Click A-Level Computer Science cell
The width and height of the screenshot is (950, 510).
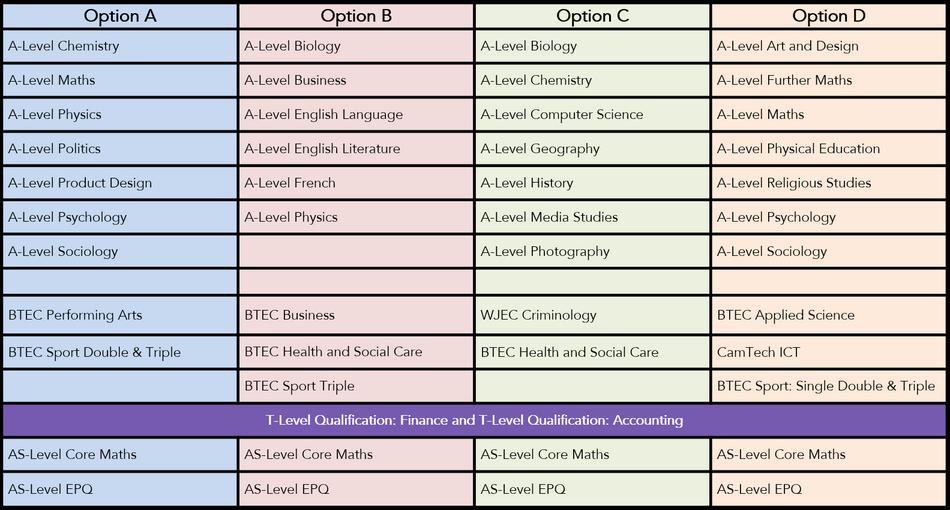[x=562, y=115]
